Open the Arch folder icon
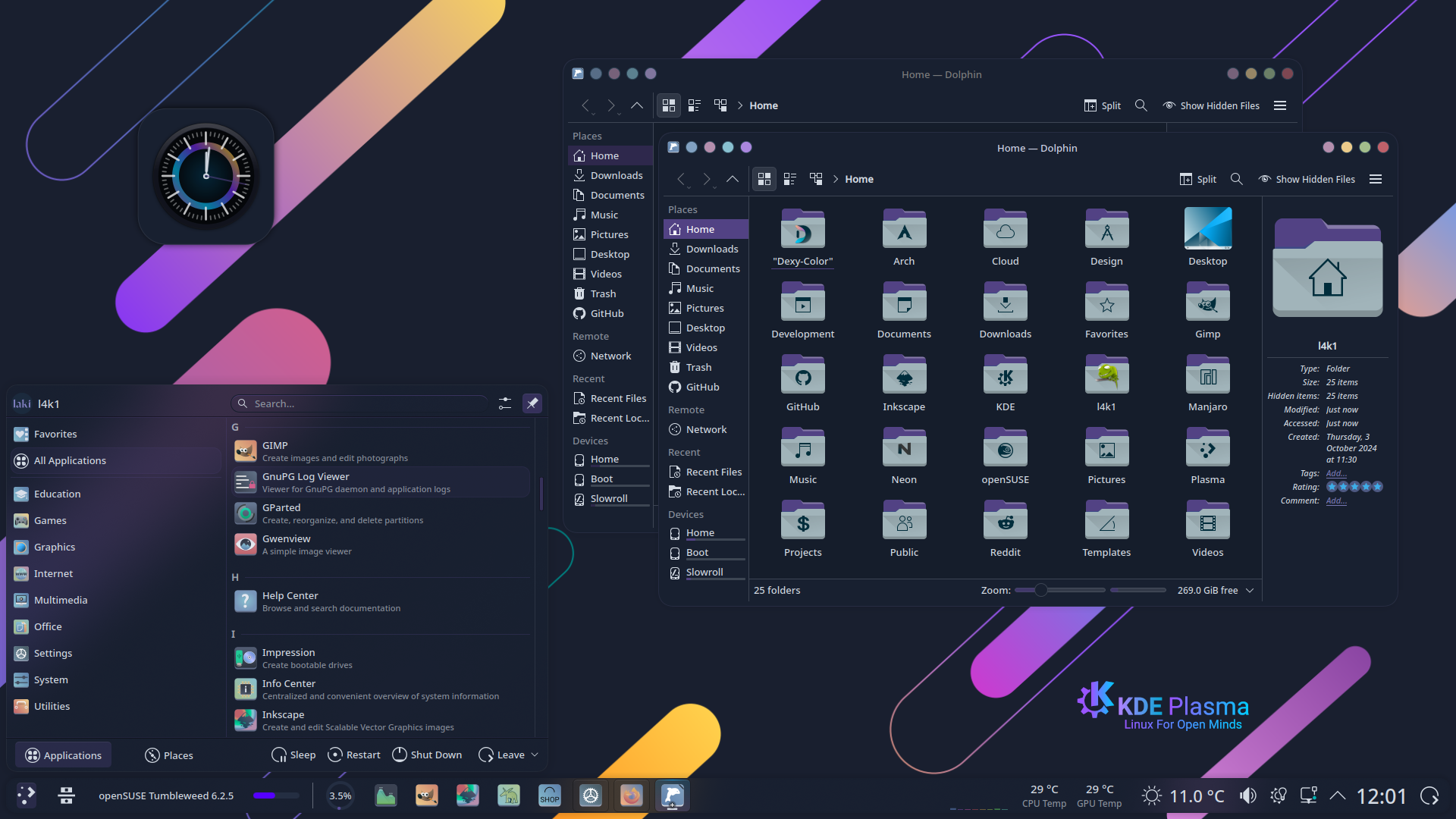 coord(904,228)
